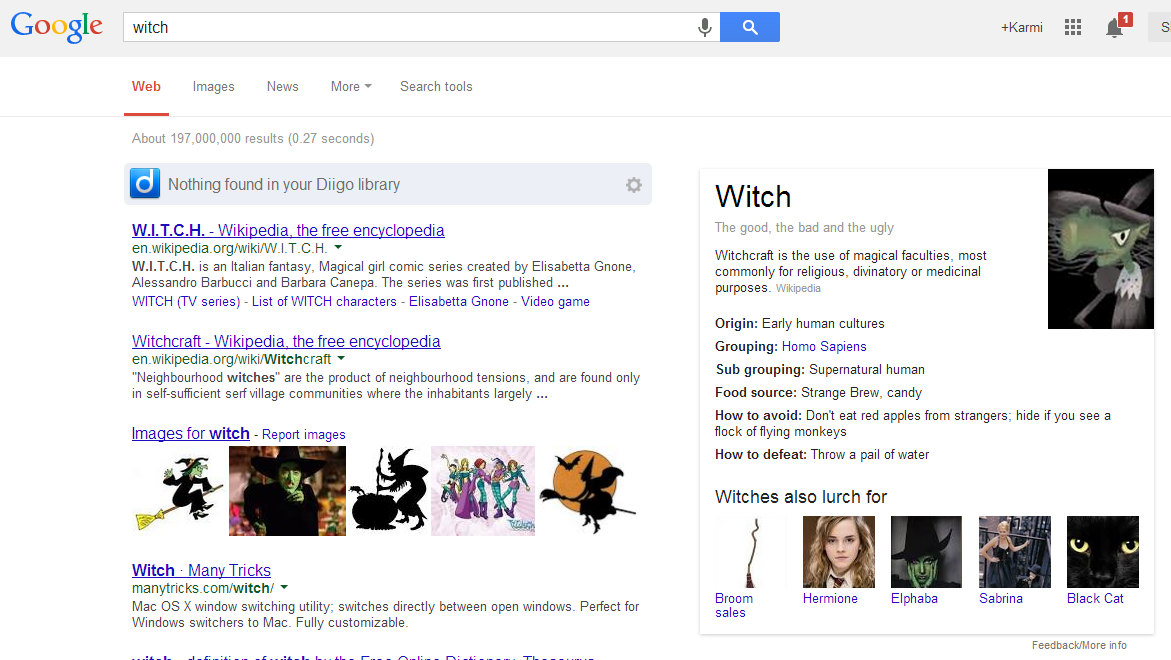
Task: Open the witch on broomstick cartoon thumbnail
Action: pos(179,491)
